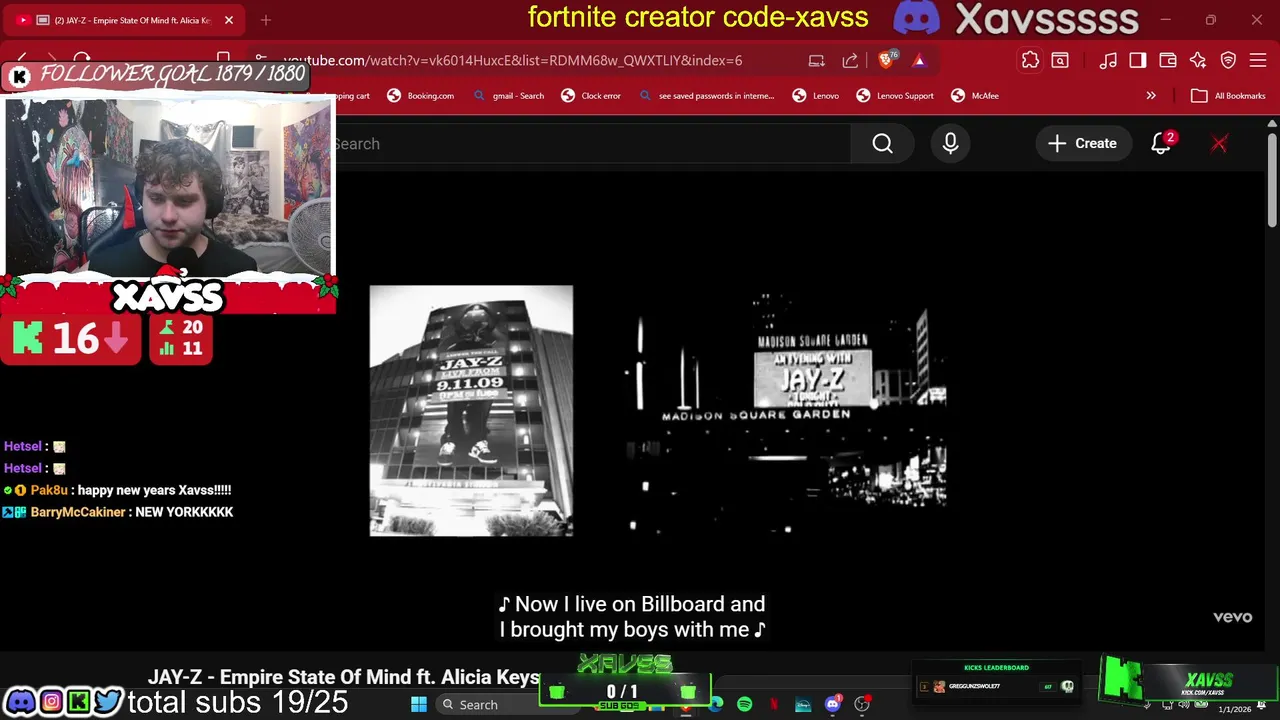Open the McAfee bookmark
This screenshot has height=720, width=1280.
tap(975, 96)
